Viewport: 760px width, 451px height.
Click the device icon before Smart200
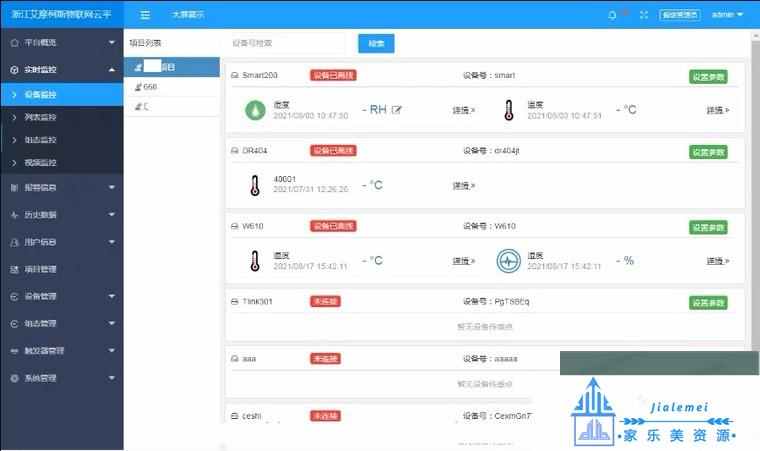(x=235, y=75)
